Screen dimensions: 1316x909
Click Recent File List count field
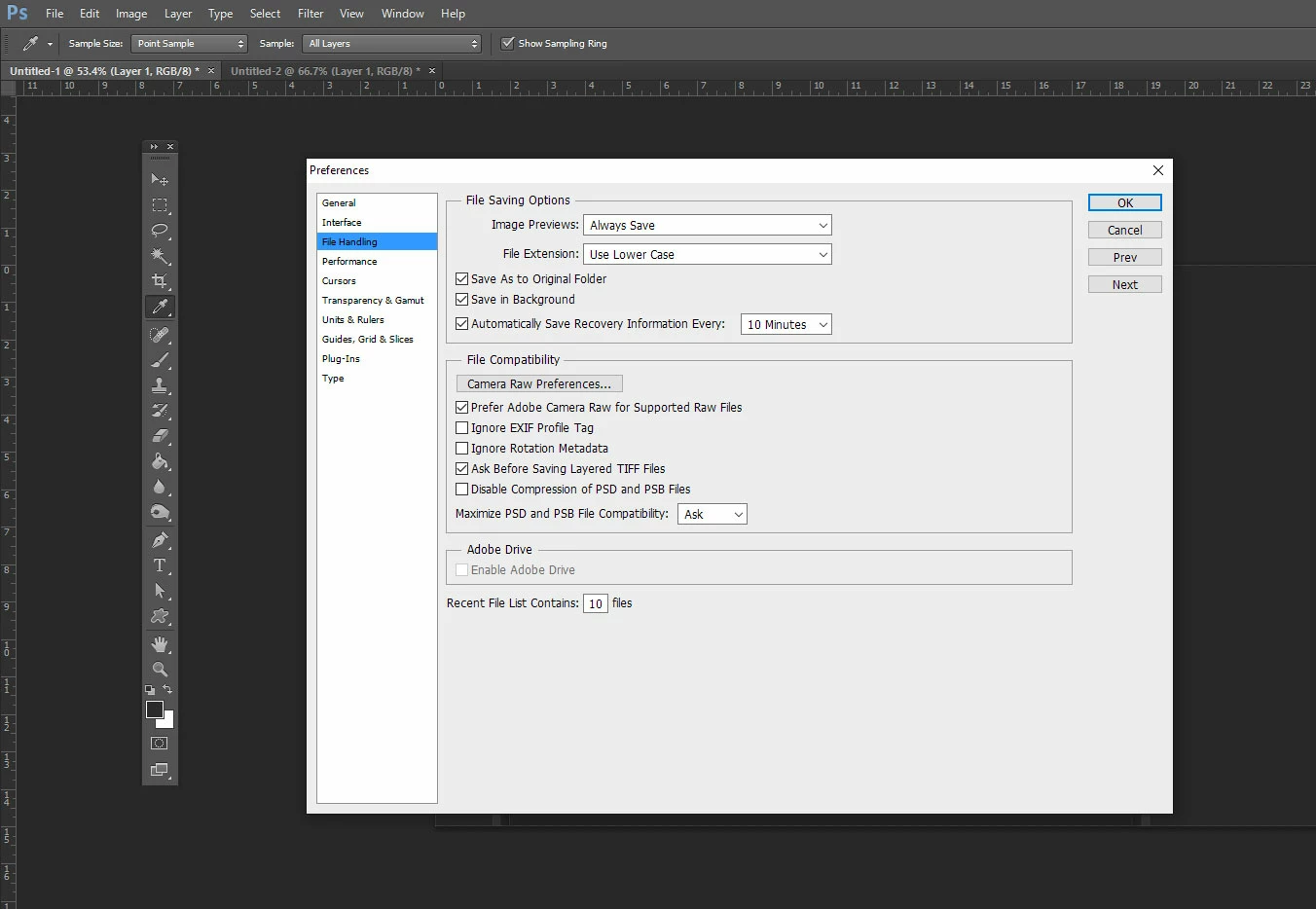pos(596,604)
